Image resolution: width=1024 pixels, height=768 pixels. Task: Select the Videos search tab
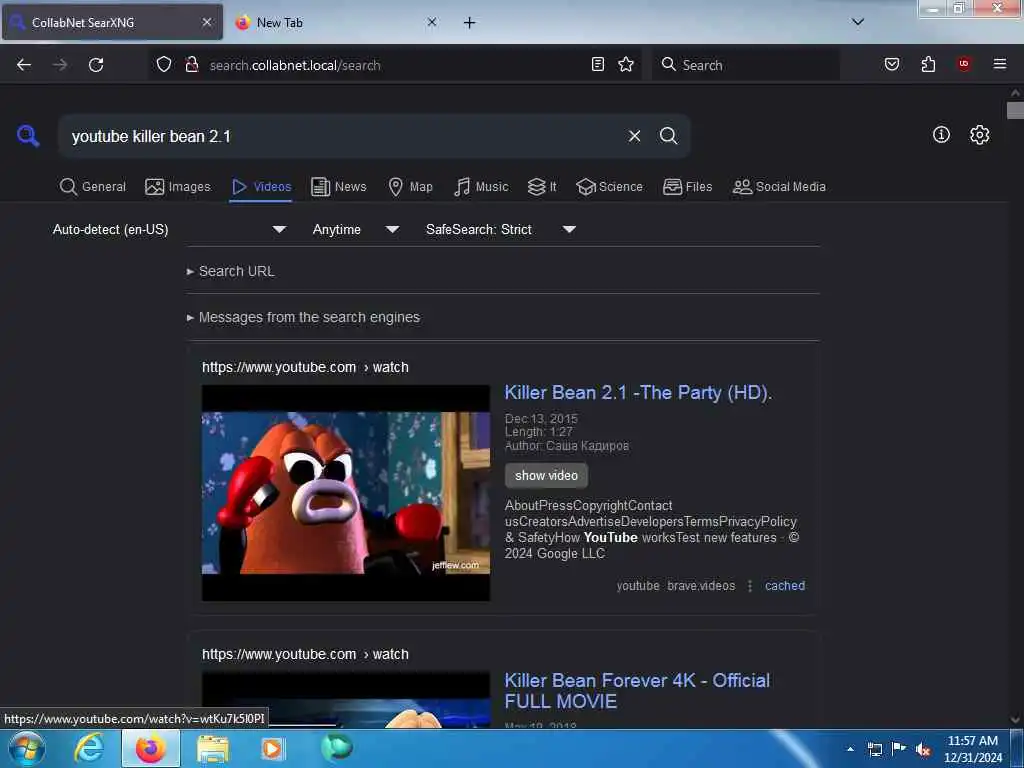pyautogui.click(x=261, y=187)
